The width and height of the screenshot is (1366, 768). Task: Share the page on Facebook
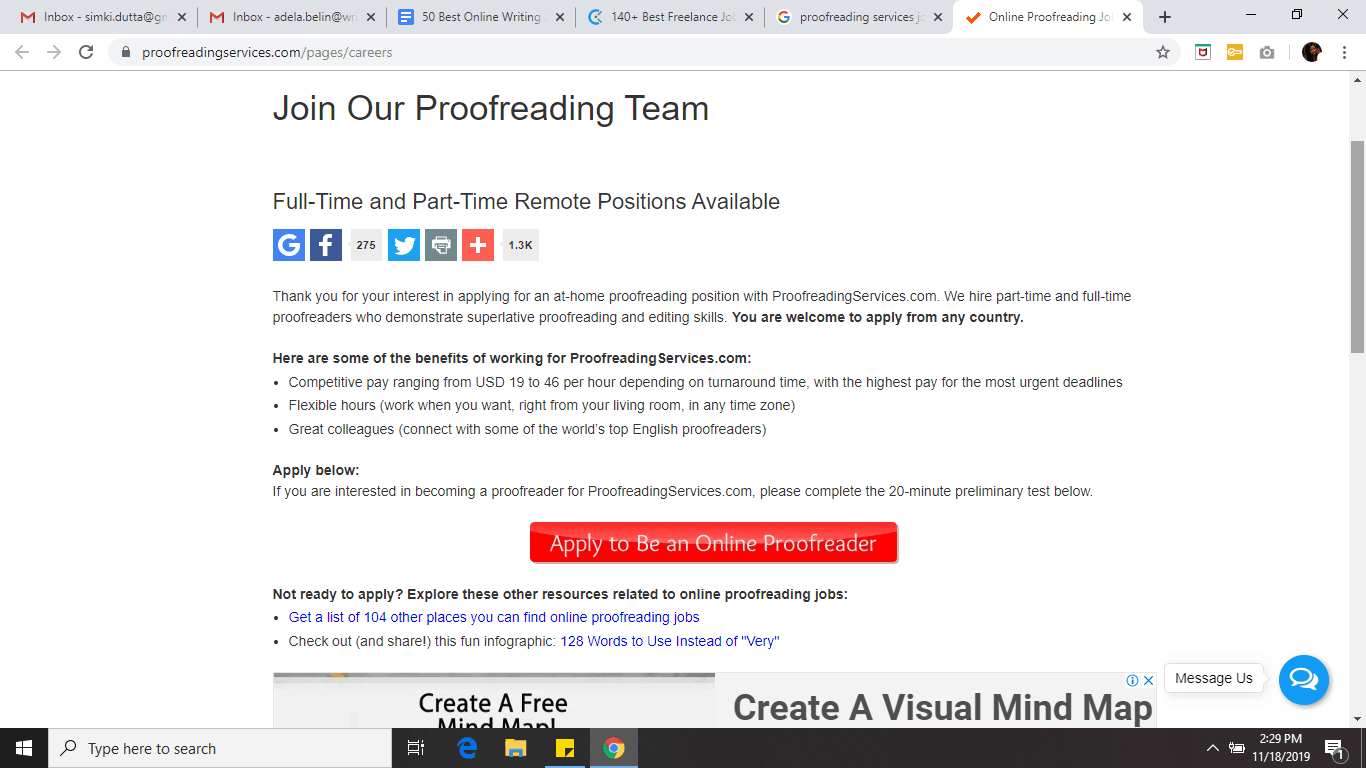(x=326, y=245)
